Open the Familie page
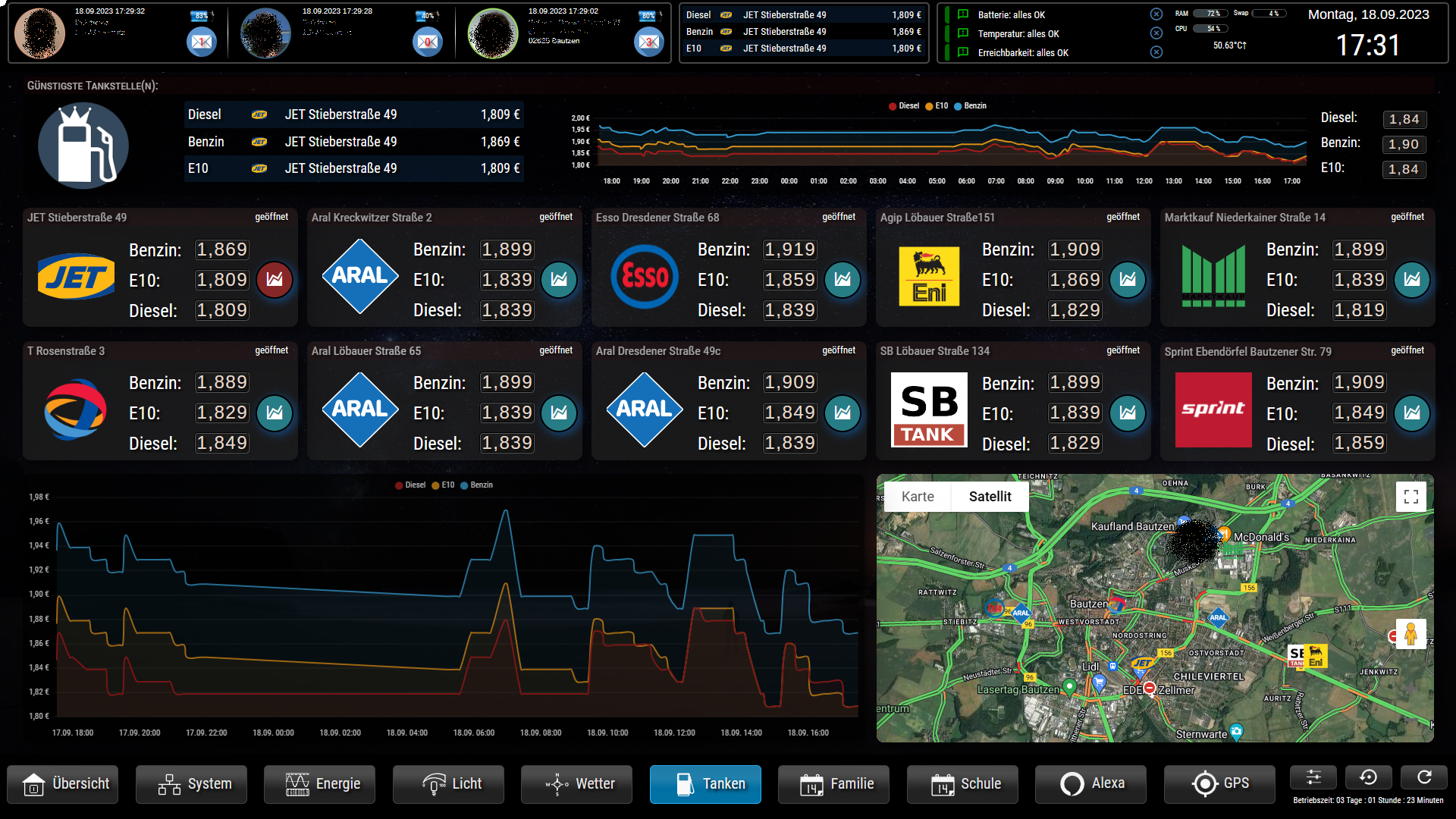The width and height of the screenshot is (1456, 819). (x=833, y=784)
